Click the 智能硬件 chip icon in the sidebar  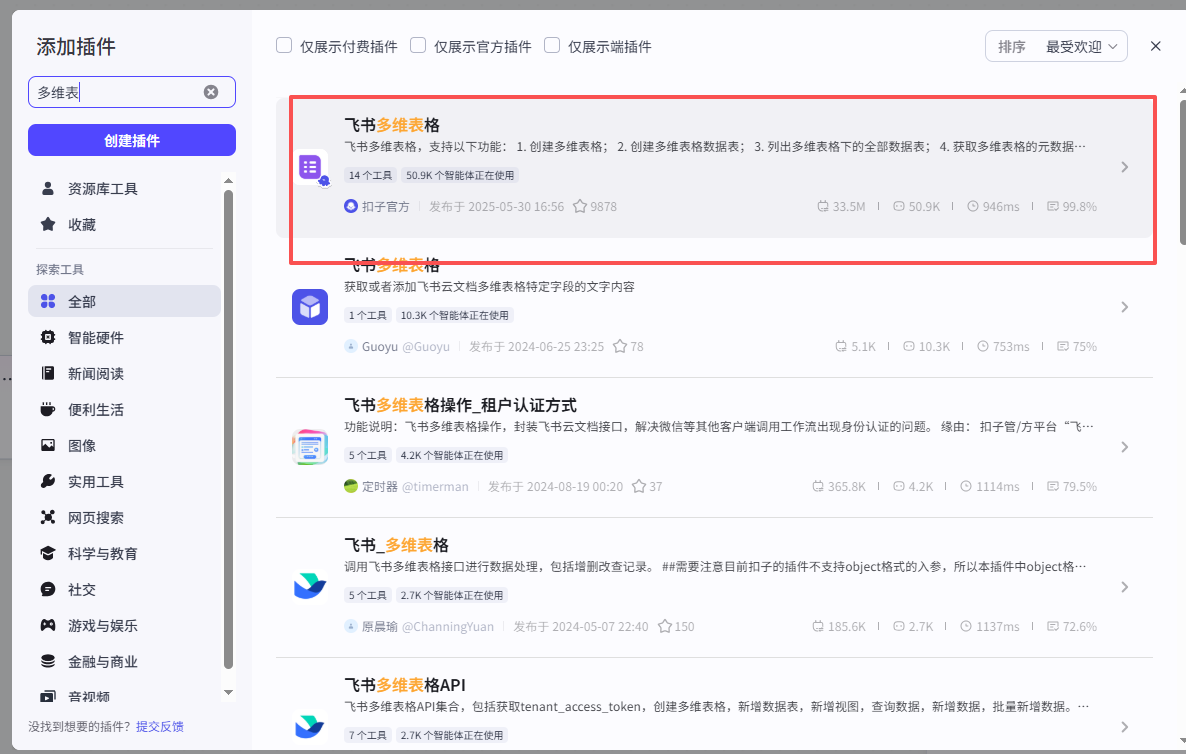click(48, 338)
